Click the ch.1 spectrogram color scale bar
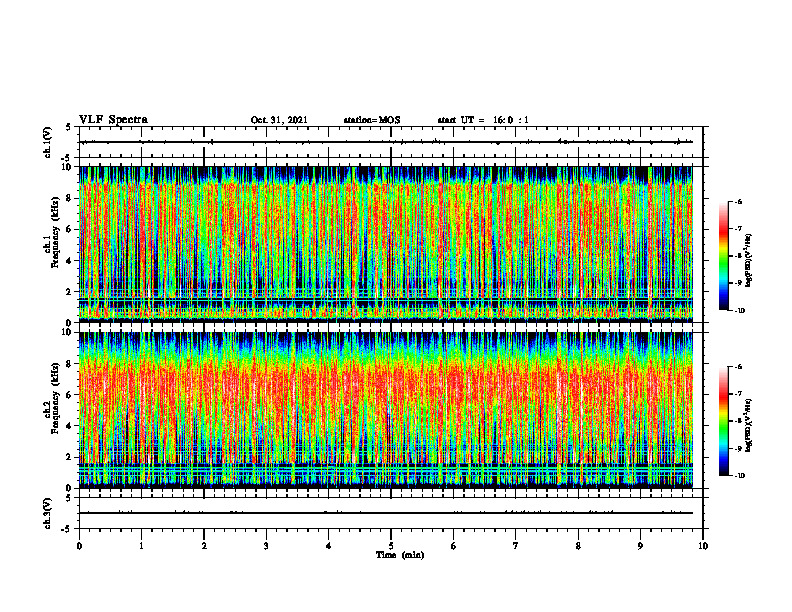 pos(723,256)
